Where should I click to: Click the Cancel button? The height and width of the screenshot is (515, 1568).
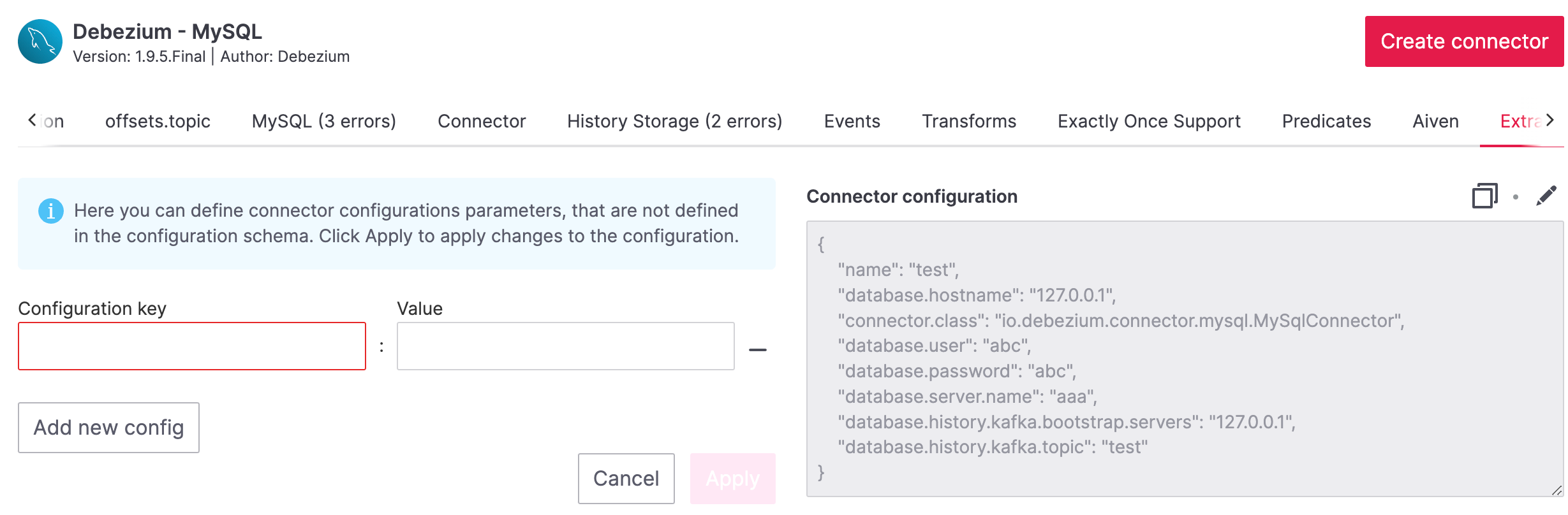626,479
